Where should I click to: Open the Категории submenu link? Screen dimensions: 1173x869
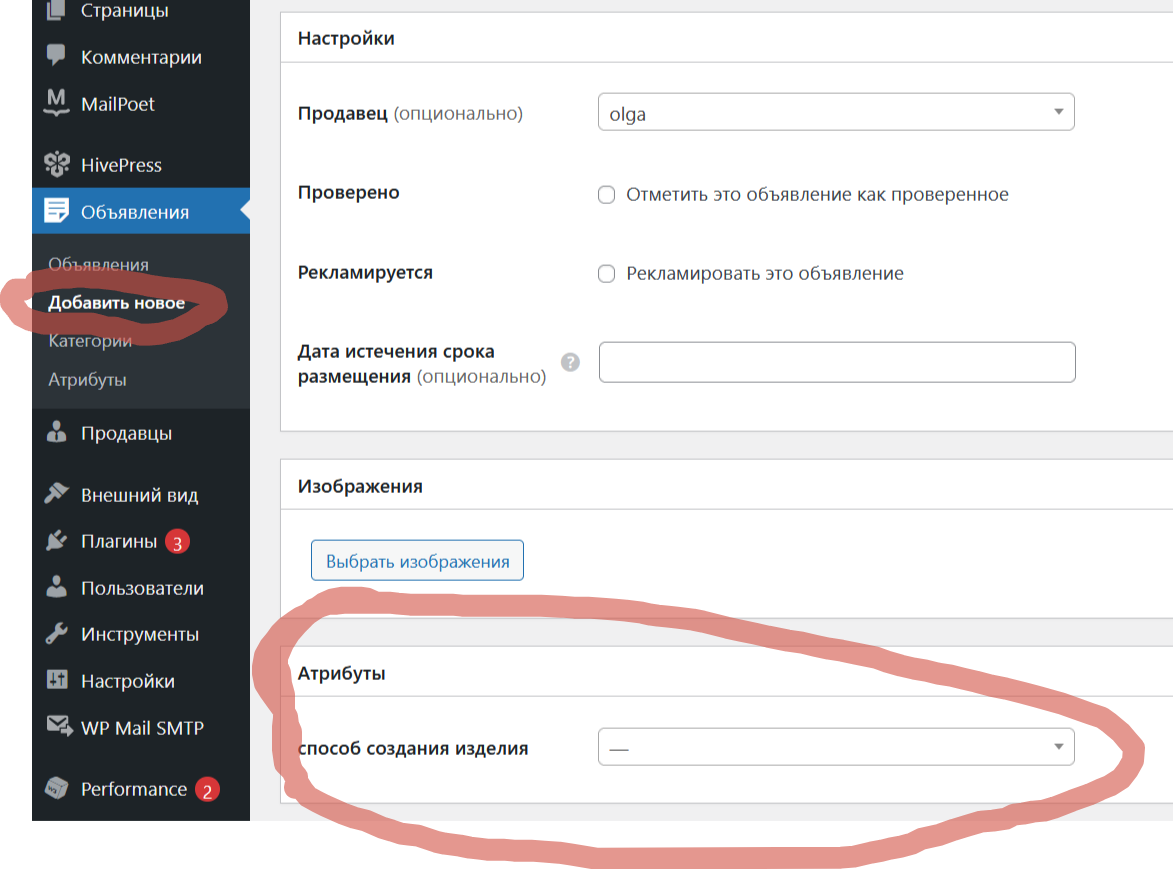(x=90, y=341)
